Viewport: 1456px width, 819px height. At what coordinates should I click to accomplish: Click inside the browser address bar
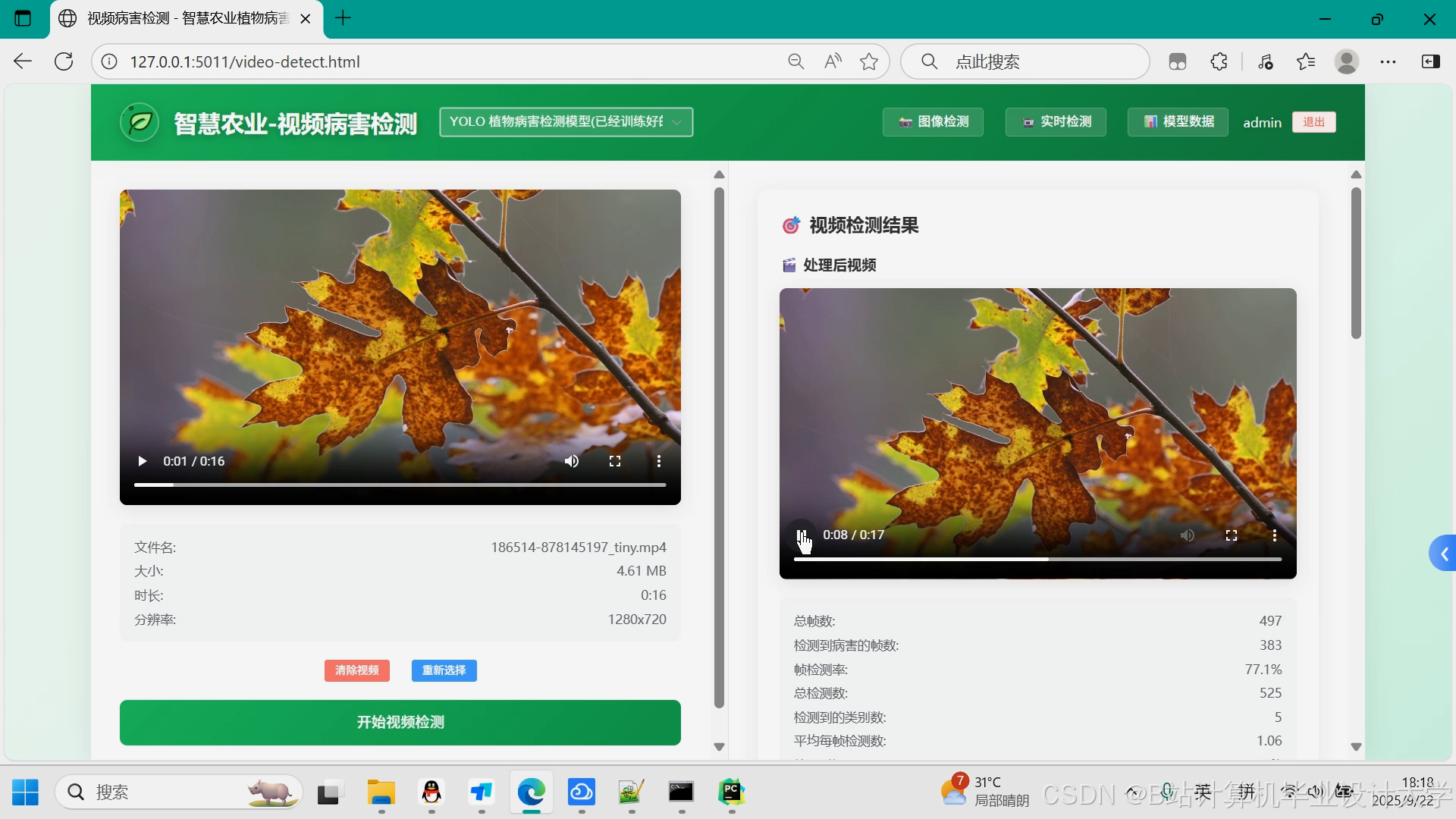pyautogui.click(x=379, y=61)
